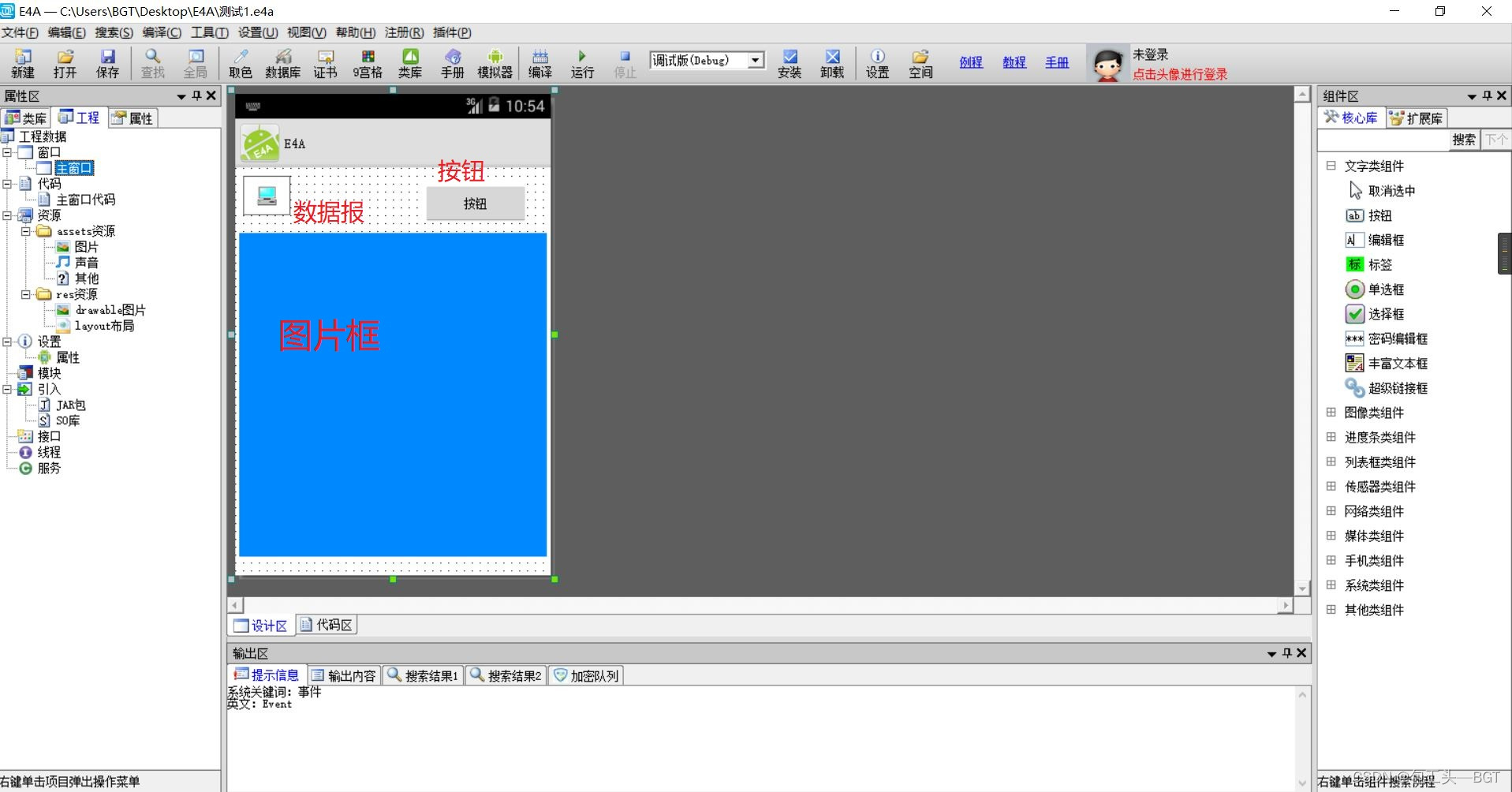The height and width of the screenshot is (792, 1512).
Task: Open the 例程 examples link
Action: point(971,62)
